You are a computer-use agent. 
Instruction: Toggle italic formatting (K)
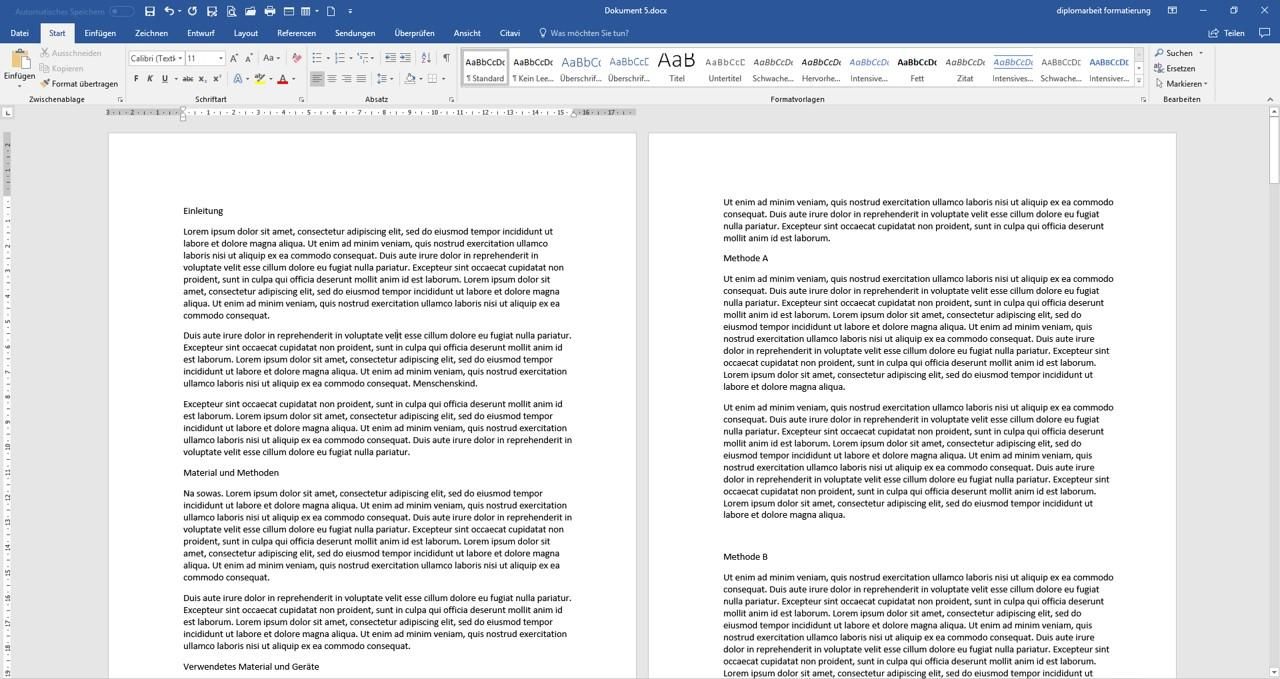click(x=150, y=79)
